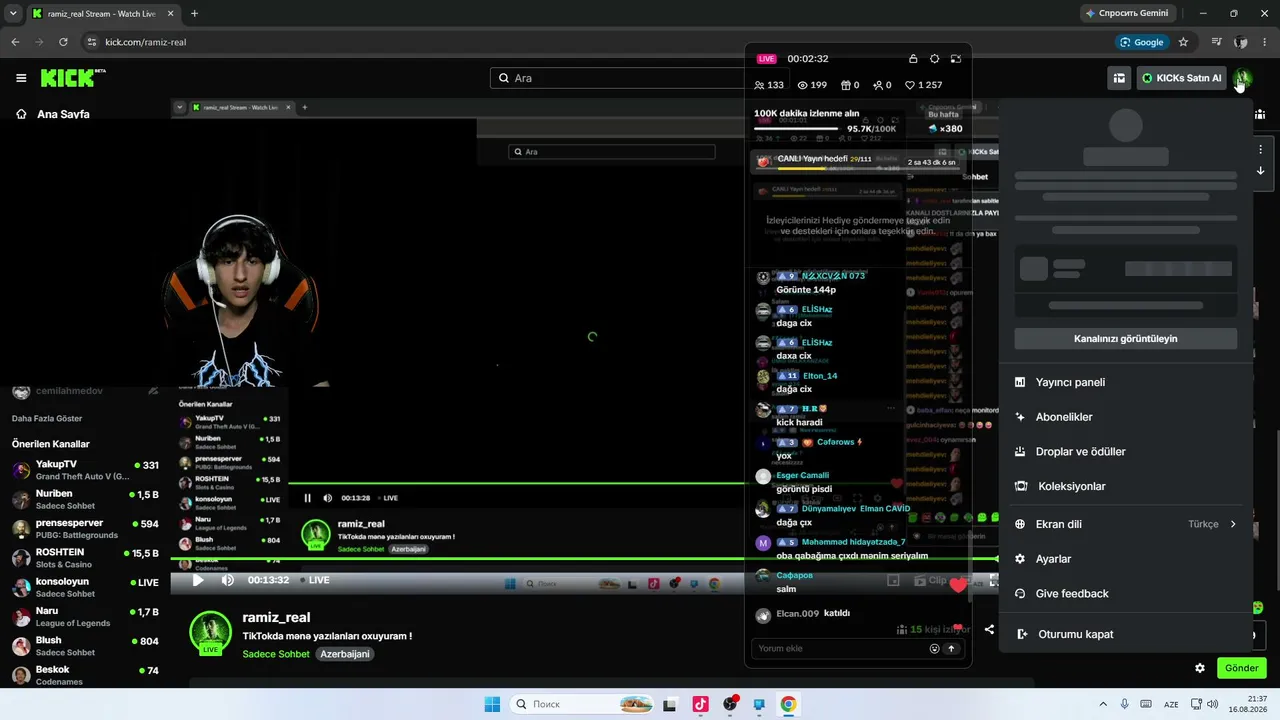The width and height of the screenshot is (1280, 720).
Task: Reload the kick.com page
Action: [x=63, y=42]
